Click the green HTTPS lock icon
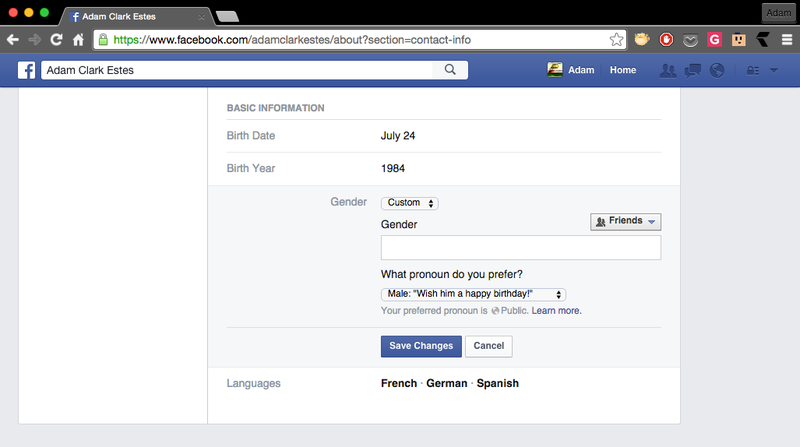This screenshot has height=447, width=800. [x=103, y=40]
